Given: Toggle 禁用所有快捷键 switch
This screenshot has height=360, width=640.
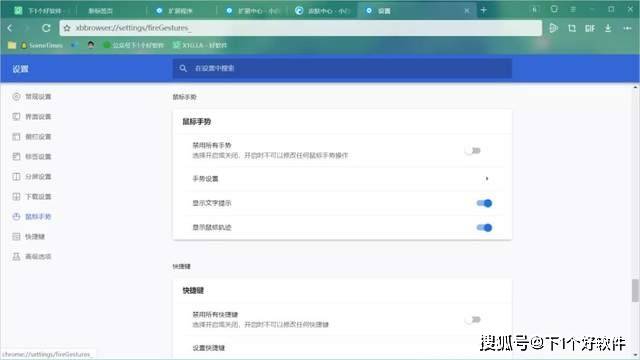Looking at the screenshot, I should coord(473,320).
